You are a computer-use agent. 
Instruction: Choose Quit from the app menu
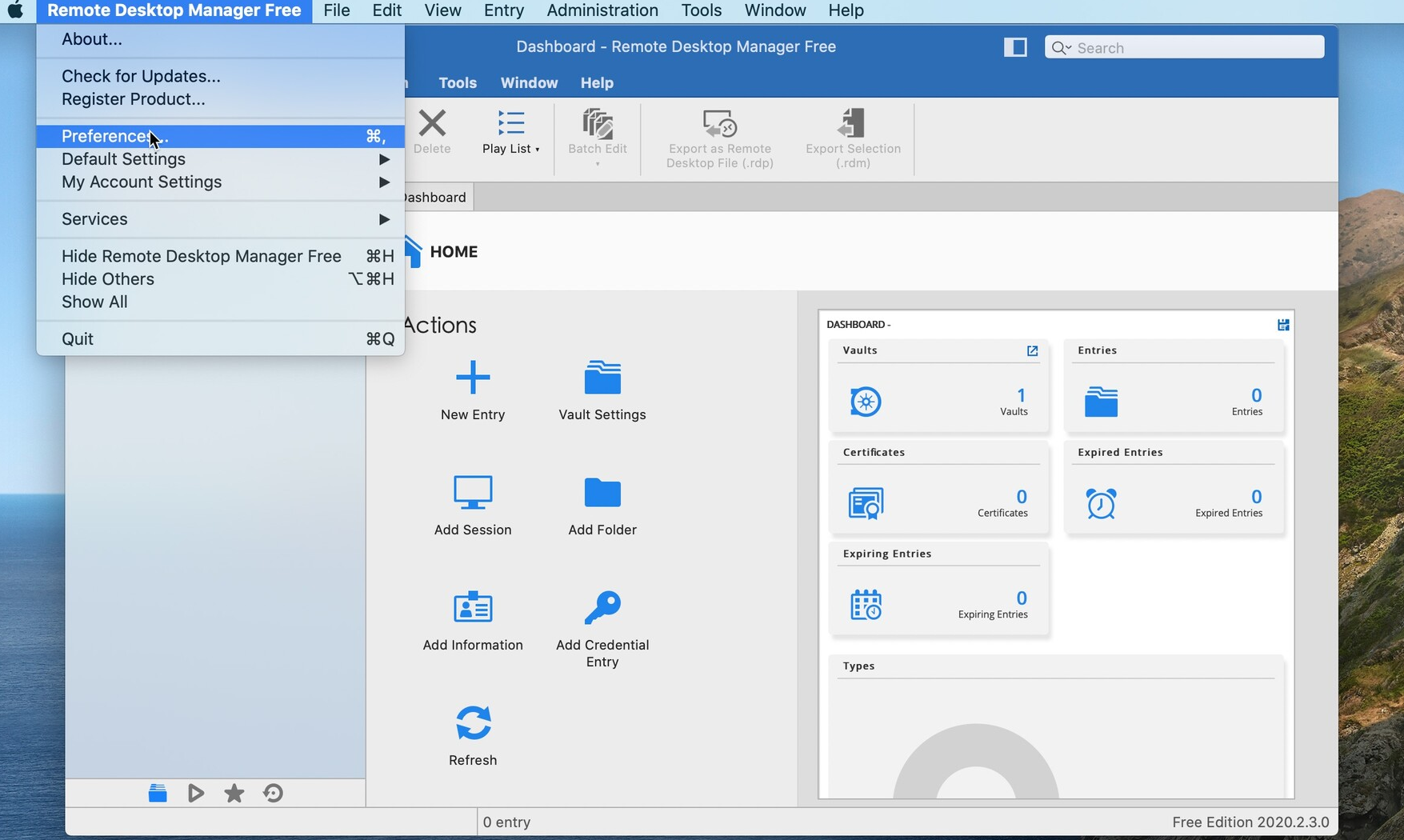coord(220,339)
